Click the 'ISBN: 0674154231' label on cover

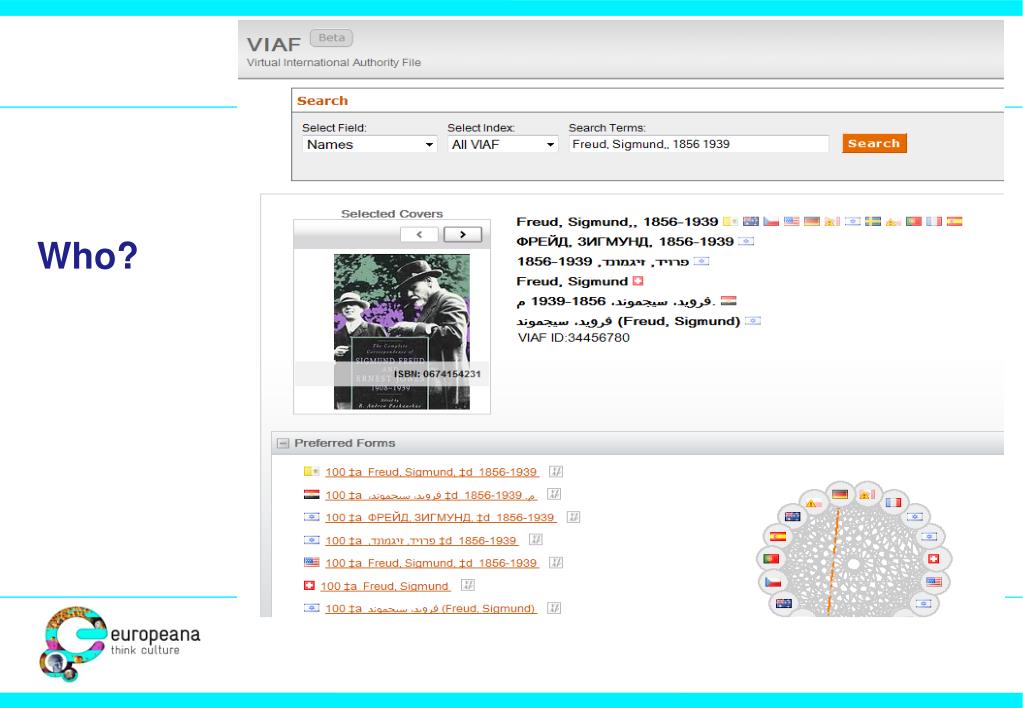click(437, 374)
